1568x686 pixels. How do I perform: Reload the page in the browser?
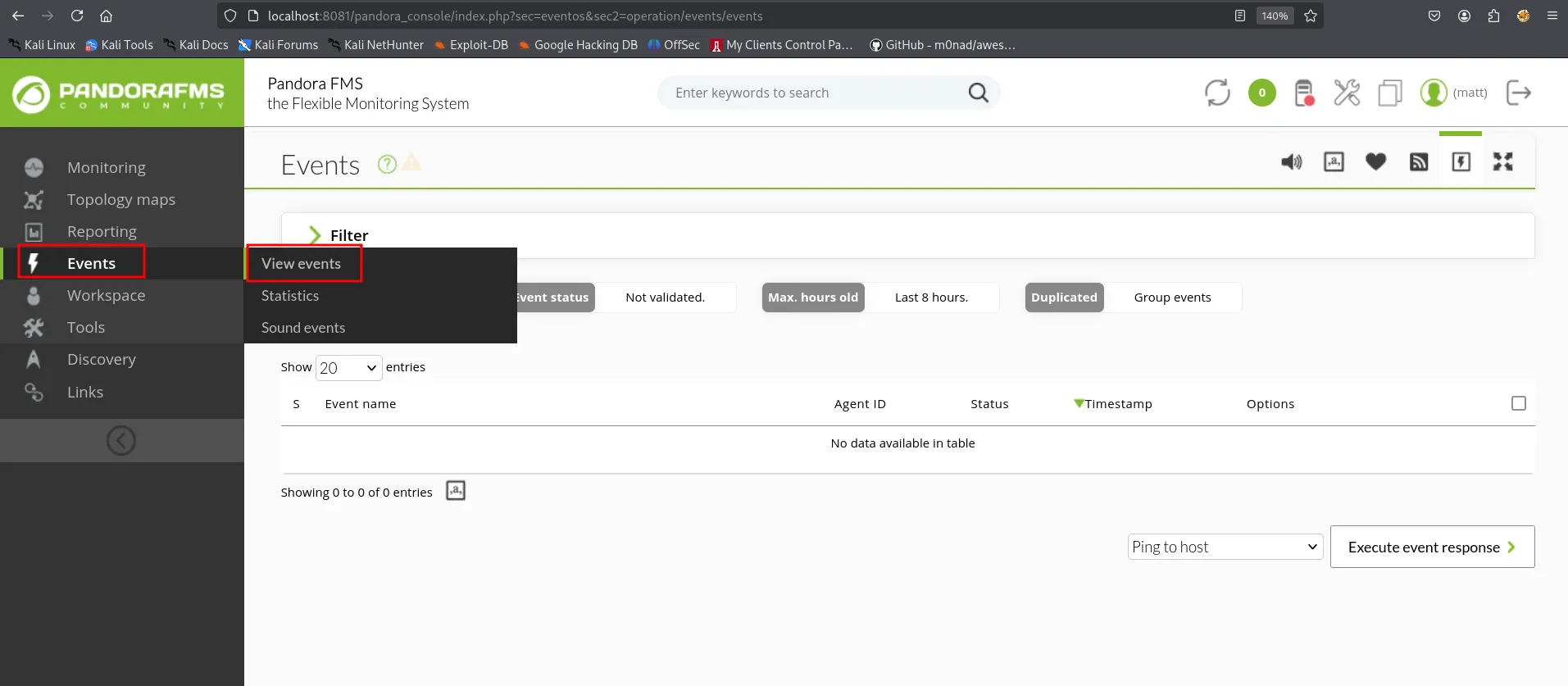click(77, 16)
